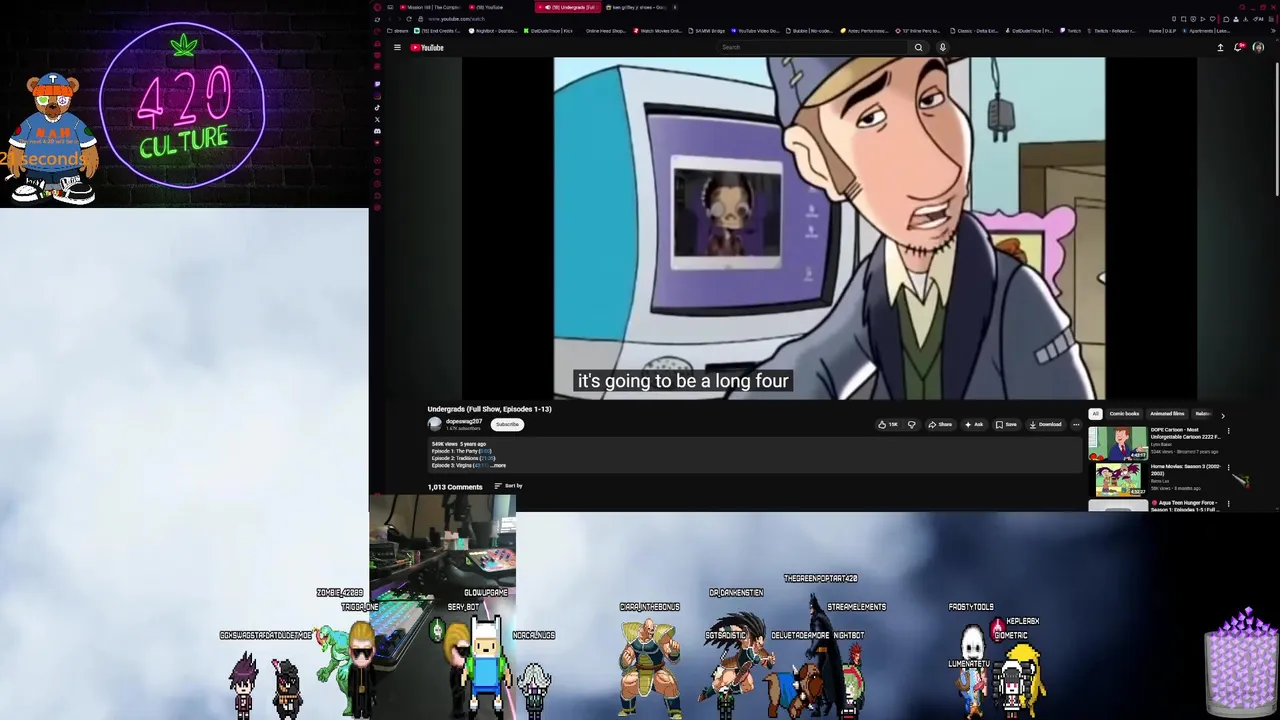This screenshot has height=720, width=1280.
Task: Open YouTube notifications bell
Action: [1238, 47]
